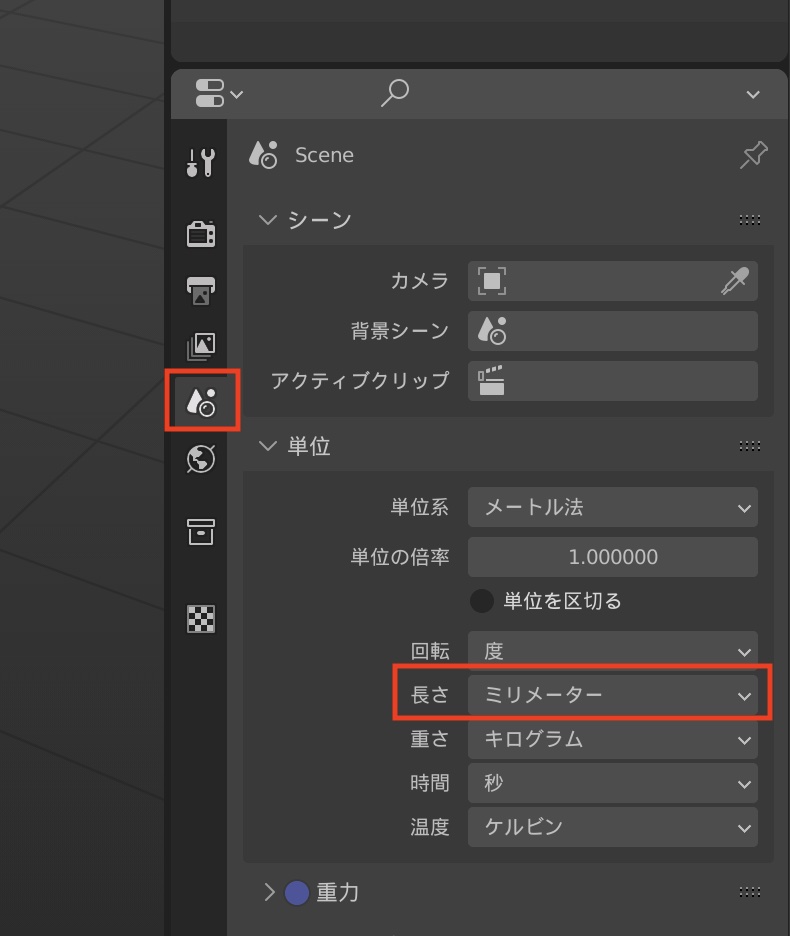Click the camera eyedropper icon
This screenshot has width=790, height=936.
734,282
